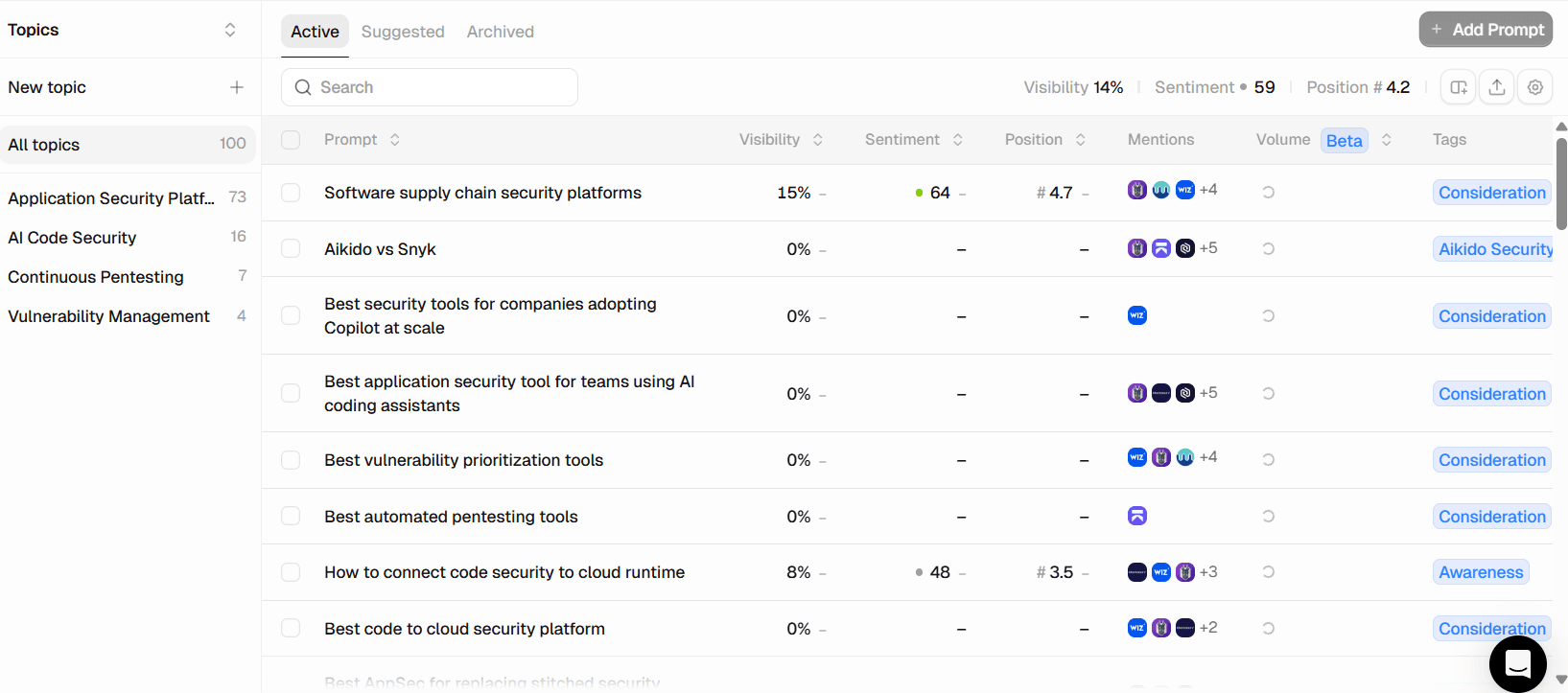The height and width of the screenshot is (693, 1568).
Task: Select Best automated pentesting tools checkbox
Action: 291,516
